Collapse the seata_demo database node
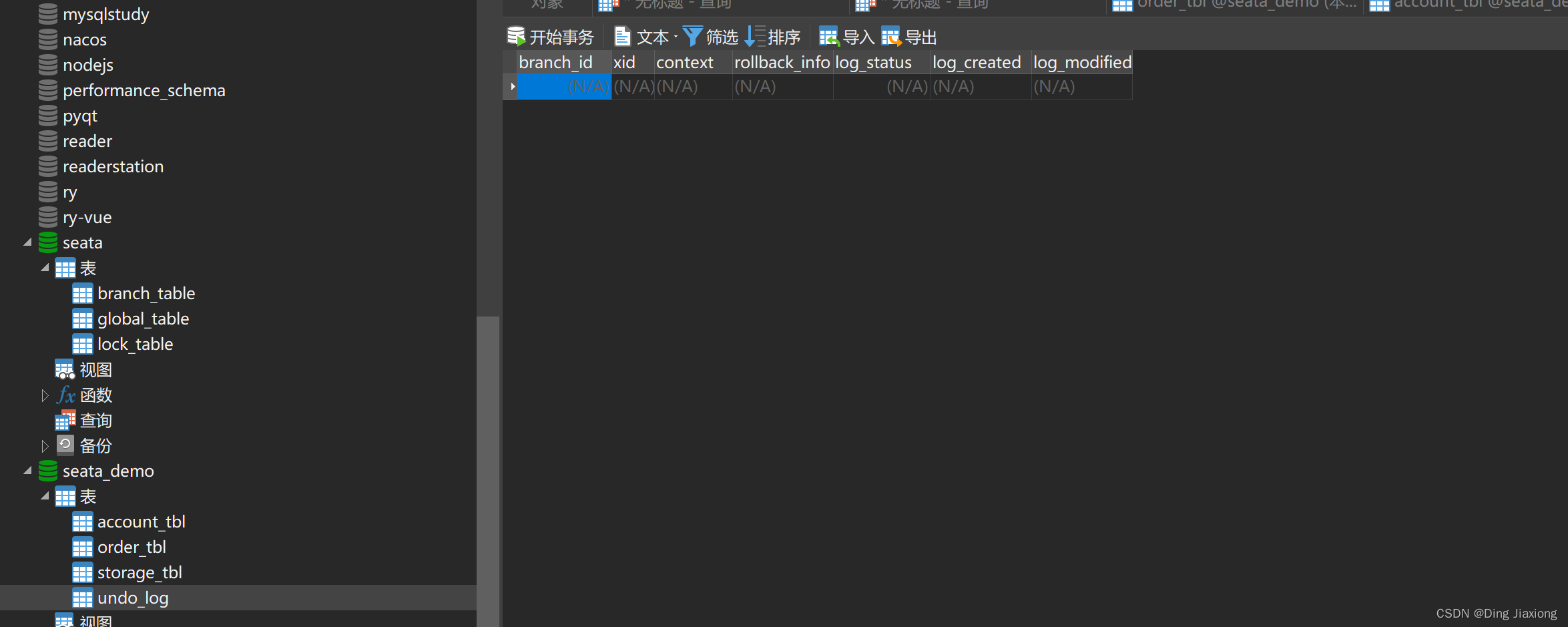 [x=27, y=471]
